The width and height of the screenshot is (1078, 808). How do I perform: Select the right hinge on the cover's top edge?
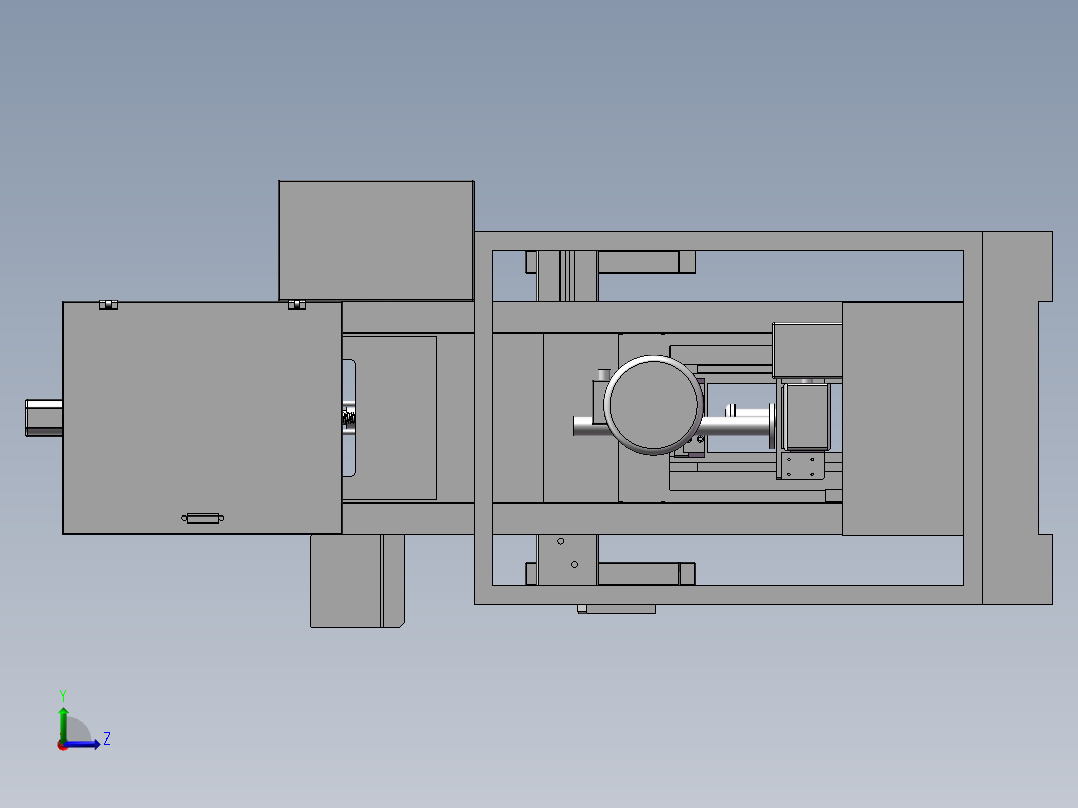[296, 305]
